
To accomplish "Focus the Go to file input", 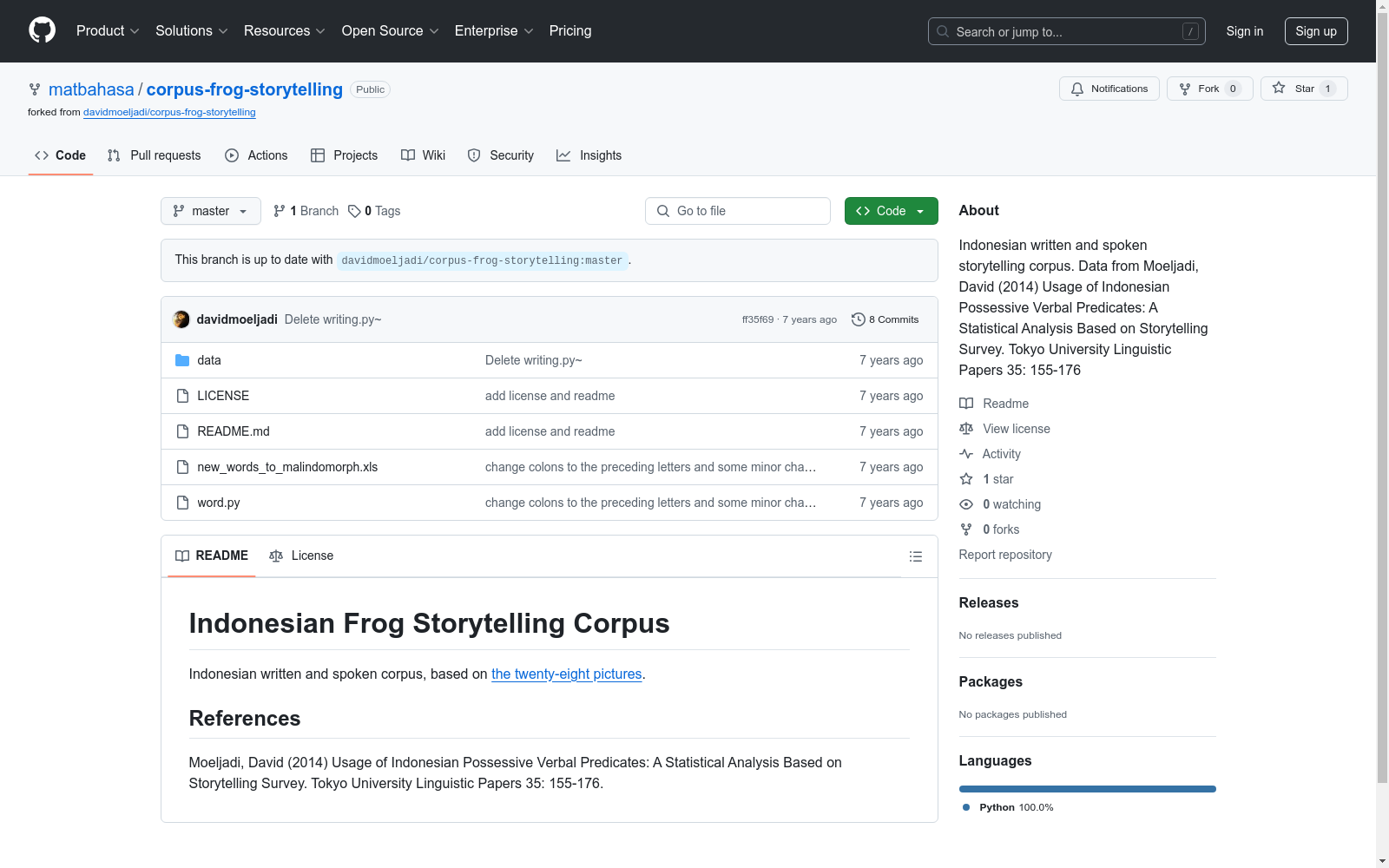I will [x=738, y=211].
